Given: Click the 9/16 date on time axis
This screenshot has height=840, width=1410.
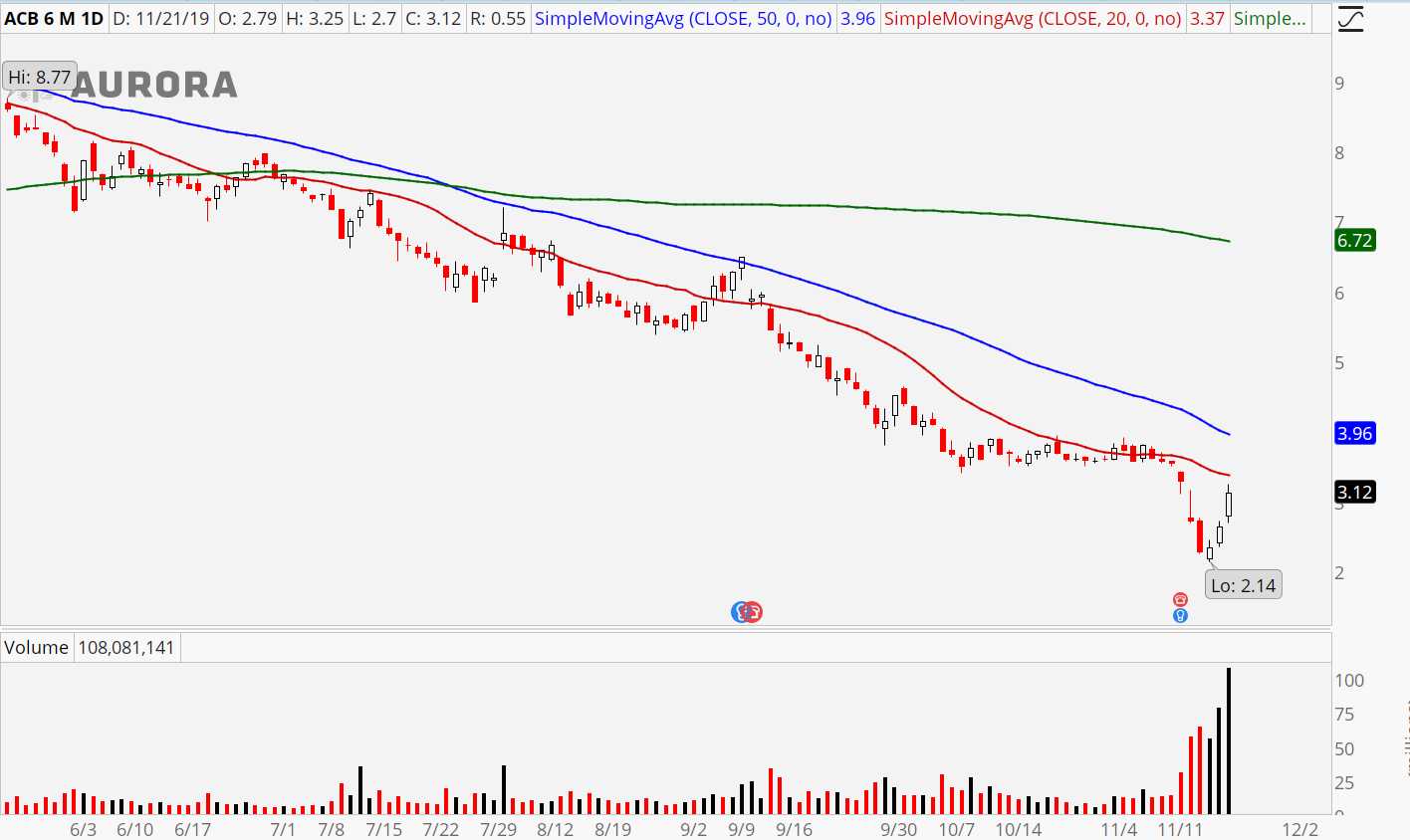Looking at the screenshot, I should coord(795,829).
